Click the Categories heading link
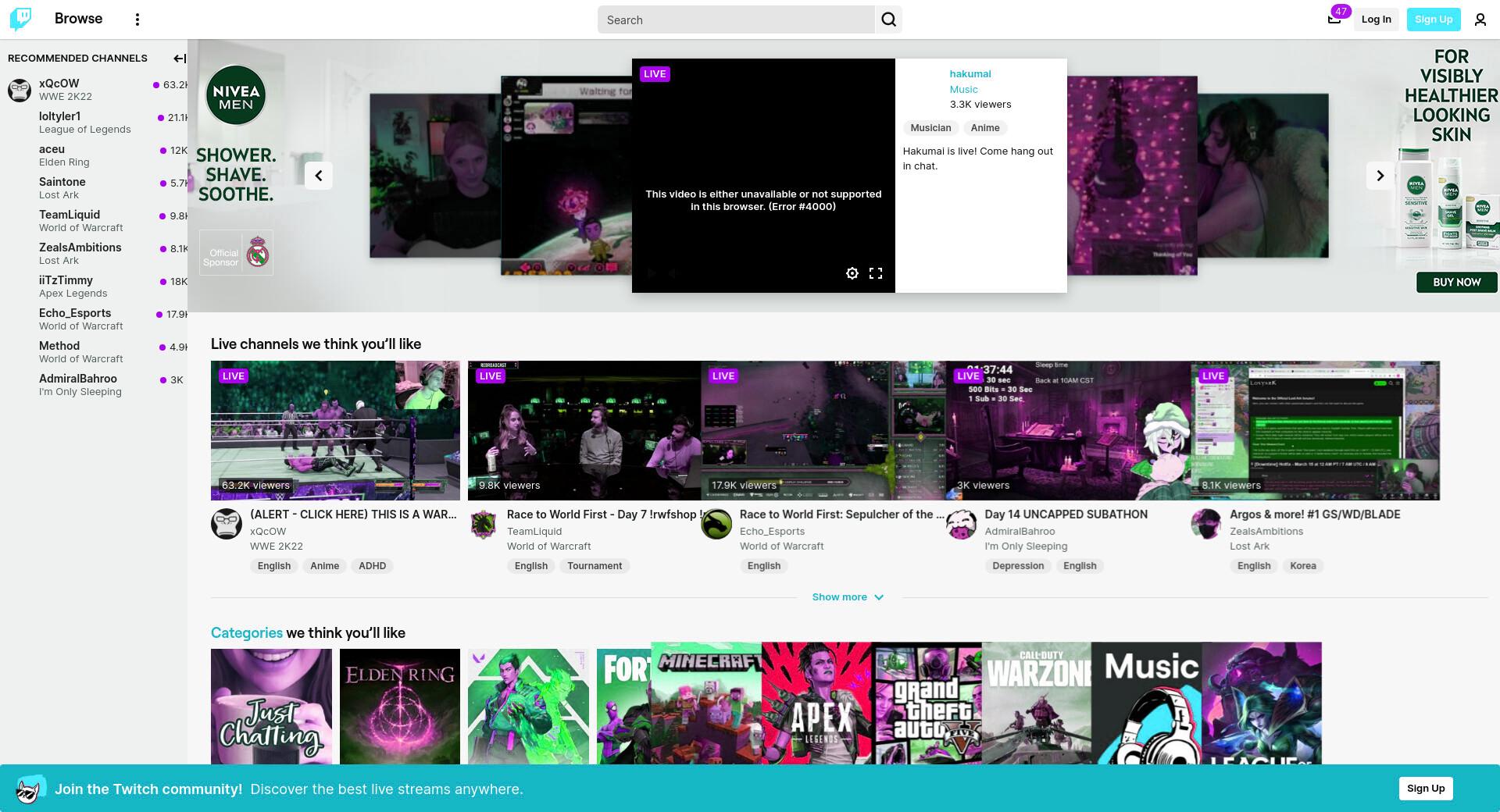Viewport: 1500px width, 812px height. pos(247,633)
